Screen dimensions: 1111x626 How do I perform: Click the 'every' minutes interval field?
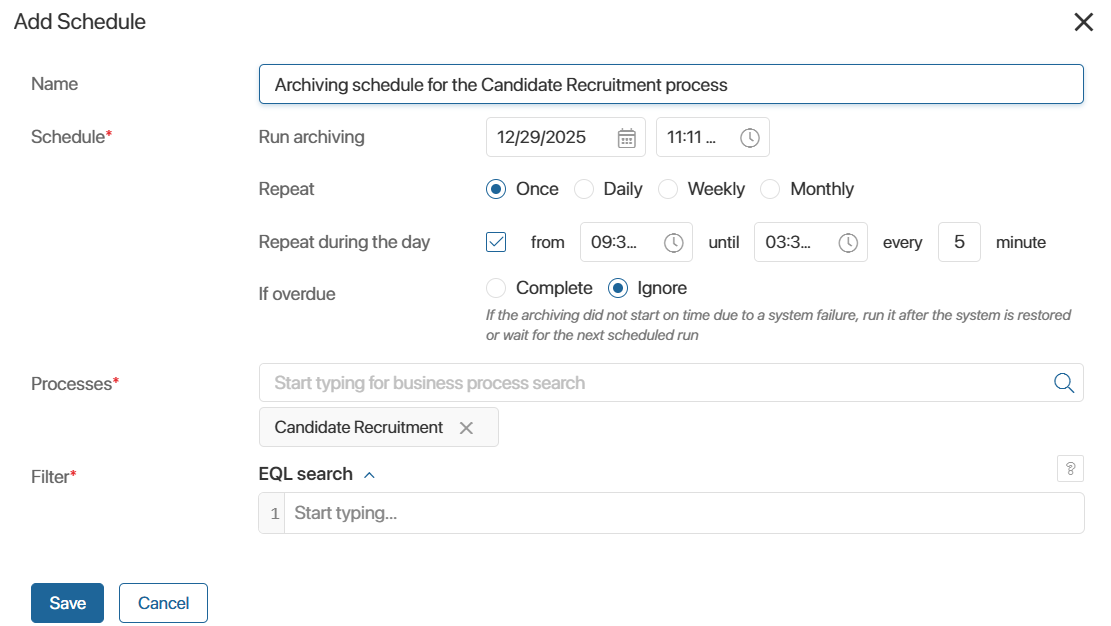[959, 242]
